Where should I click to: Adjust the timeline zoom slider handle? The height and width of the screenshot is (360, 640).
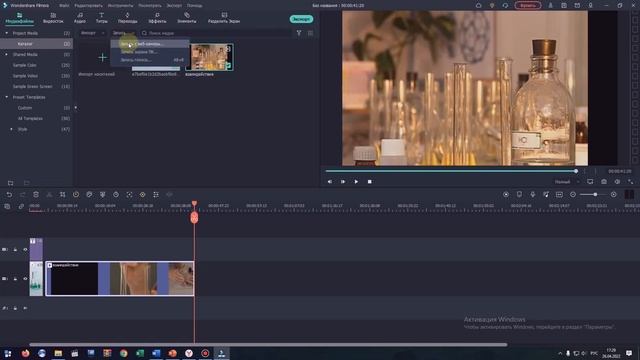click(x=596, y=195)
